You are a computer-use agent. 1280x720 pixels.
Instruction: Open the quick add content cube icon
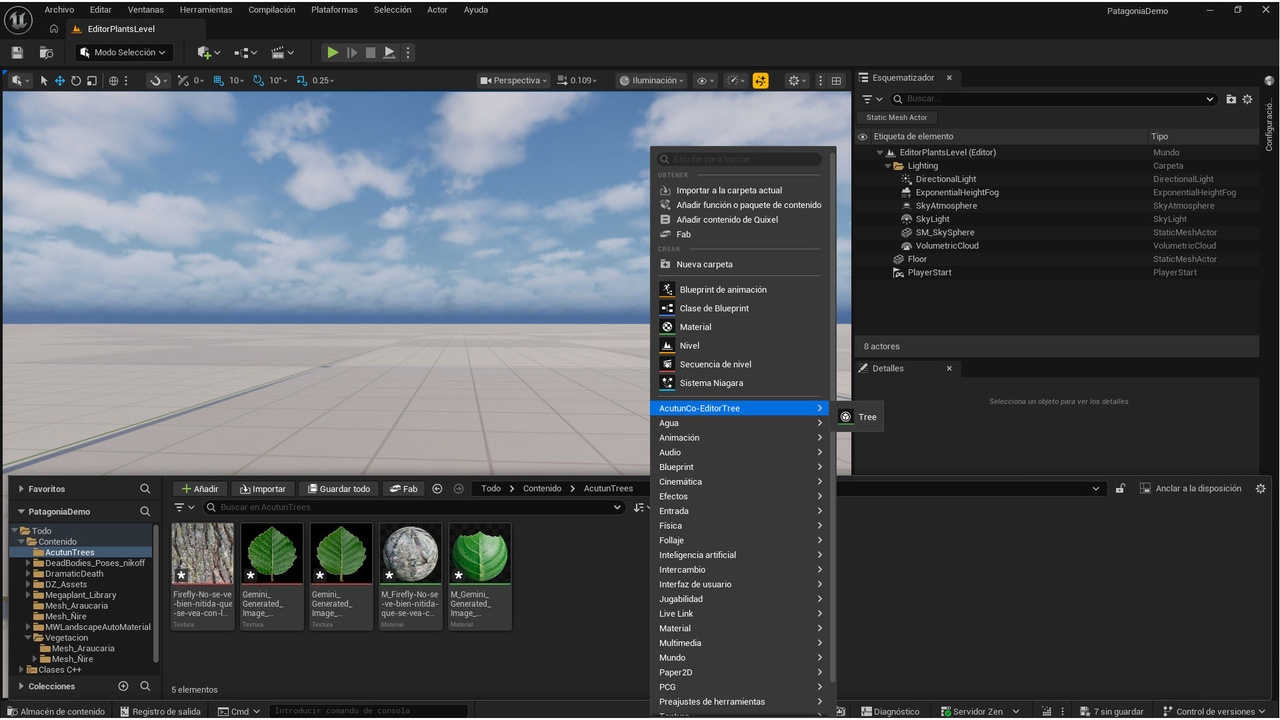click(x=207, y=52)
